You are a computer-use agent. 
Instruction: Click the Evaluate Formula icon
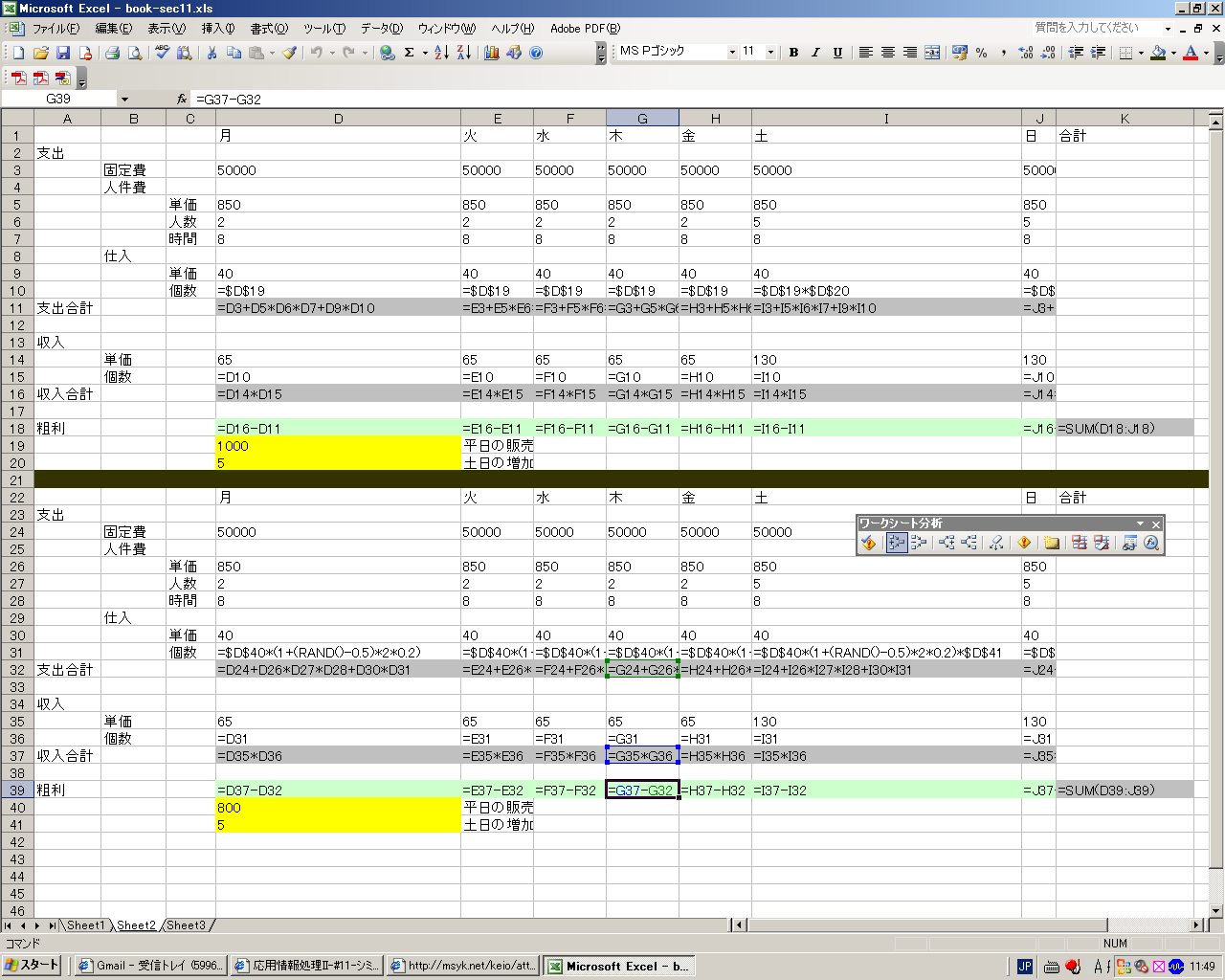tap(1151, 543)
